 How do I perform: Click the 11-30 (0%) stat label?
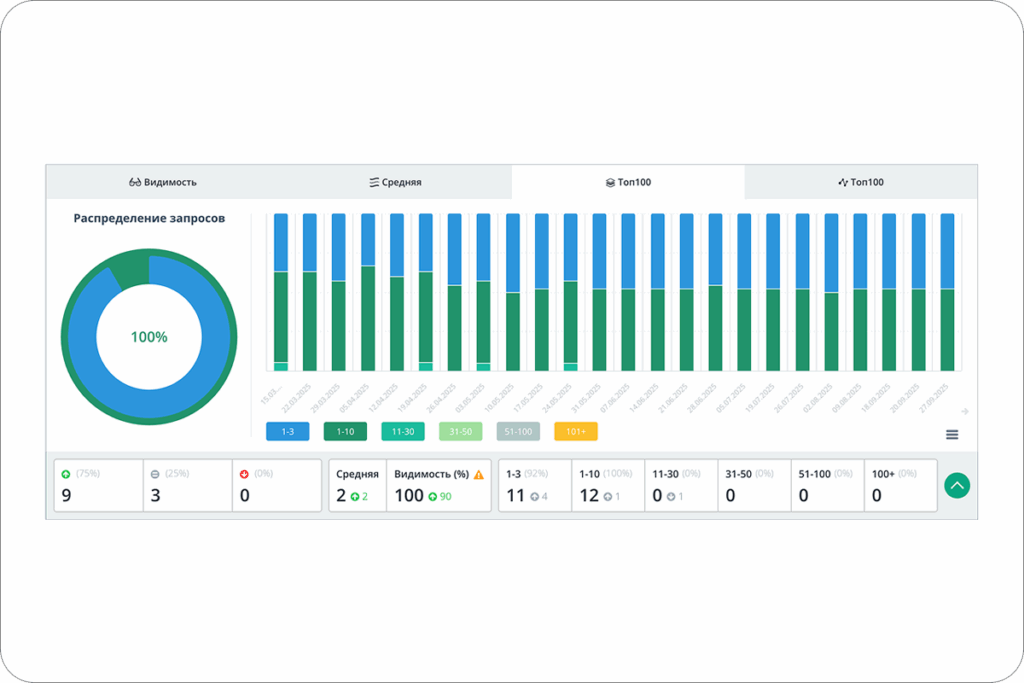(x=677, y=474)
